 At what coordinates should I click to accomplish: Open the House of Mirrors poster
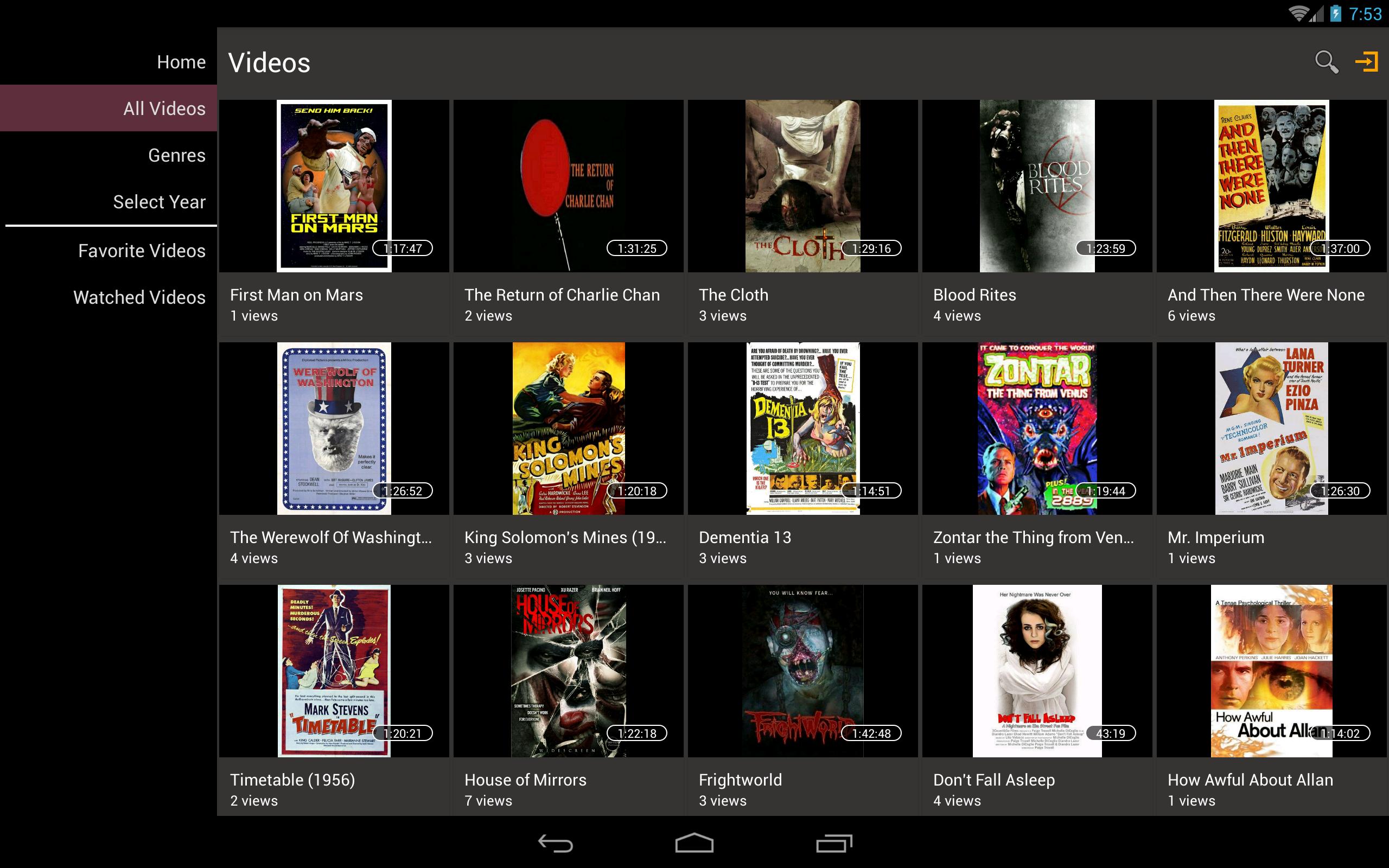pyautogui.click(x=568, y=671)
